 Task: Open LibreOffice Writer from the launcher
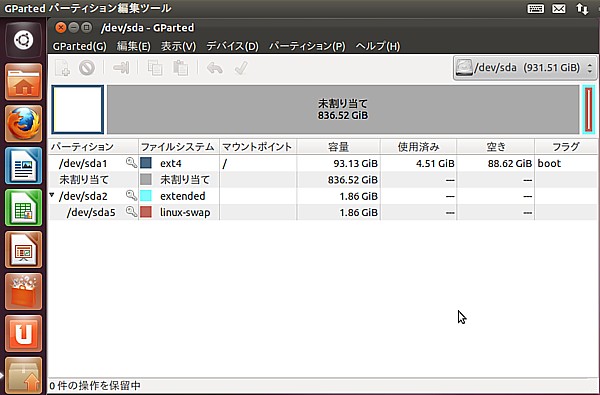pos(24,166)
